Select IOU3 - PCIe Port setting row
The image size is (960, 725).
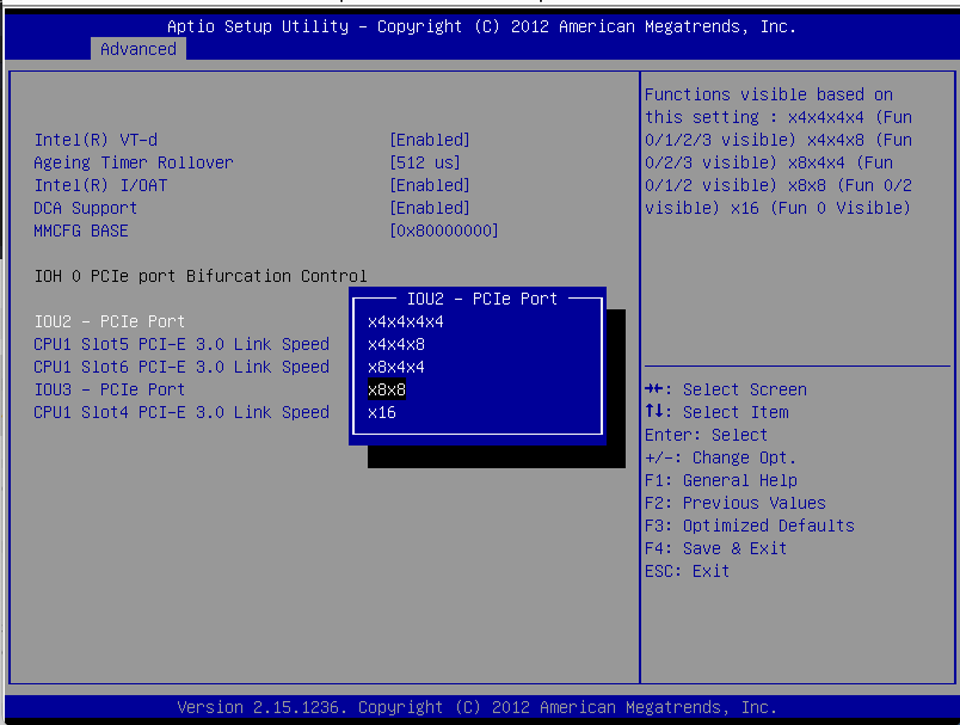point(109,389)
